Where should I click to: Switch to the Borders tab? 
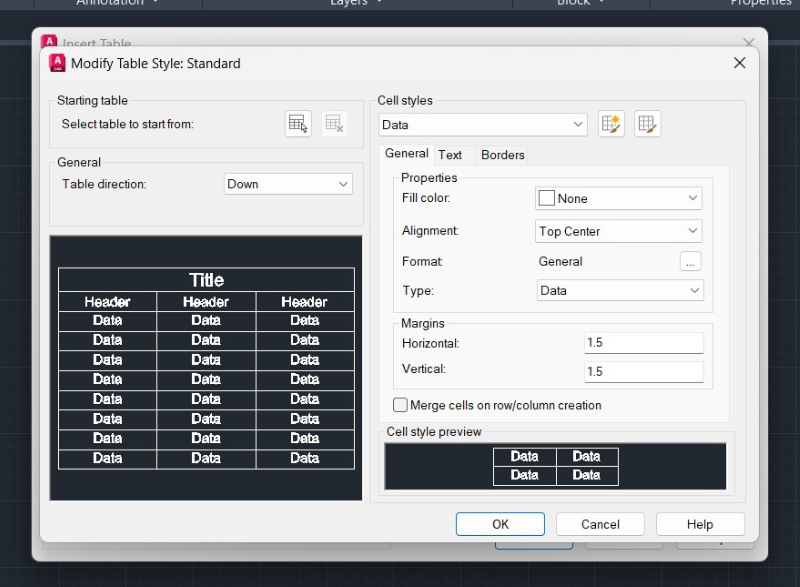tap(503, 155)
